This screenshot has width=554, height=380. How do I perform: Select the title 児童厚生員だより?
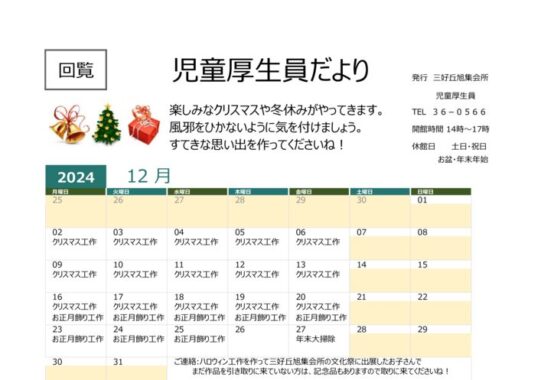(x=271, y=71)
